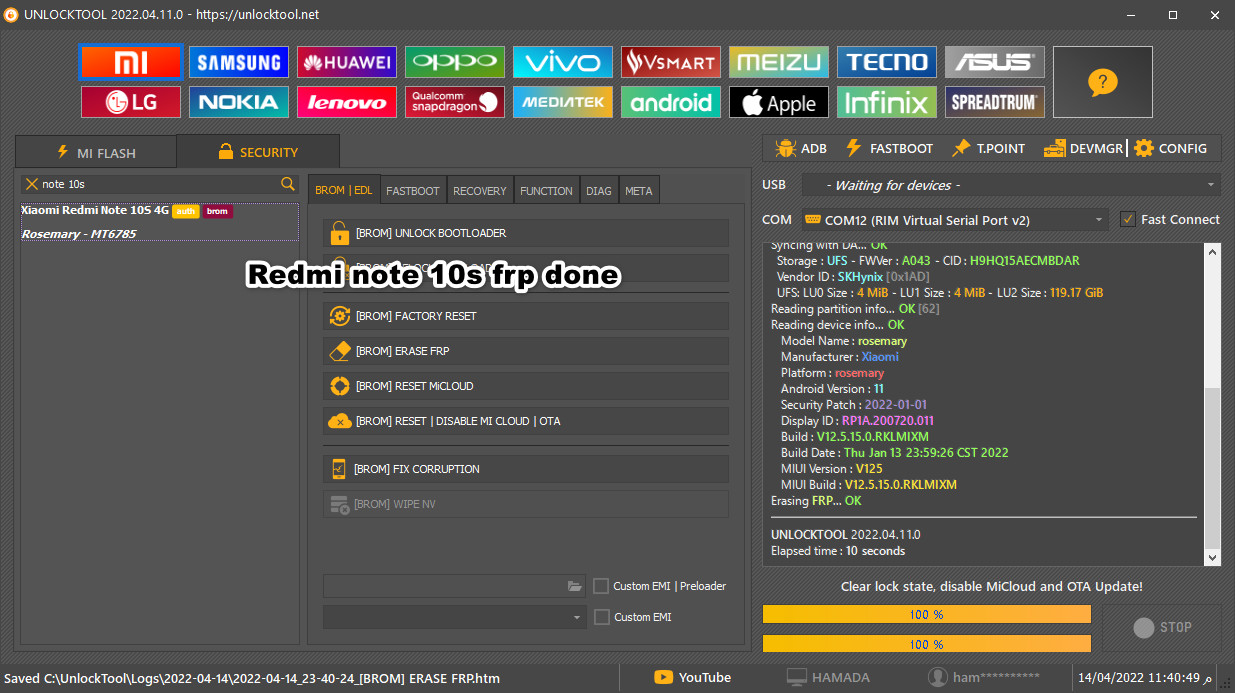The image size is (1235, 693).
Task: Browse for preloader file folder icon
Action: pos(574,586)
